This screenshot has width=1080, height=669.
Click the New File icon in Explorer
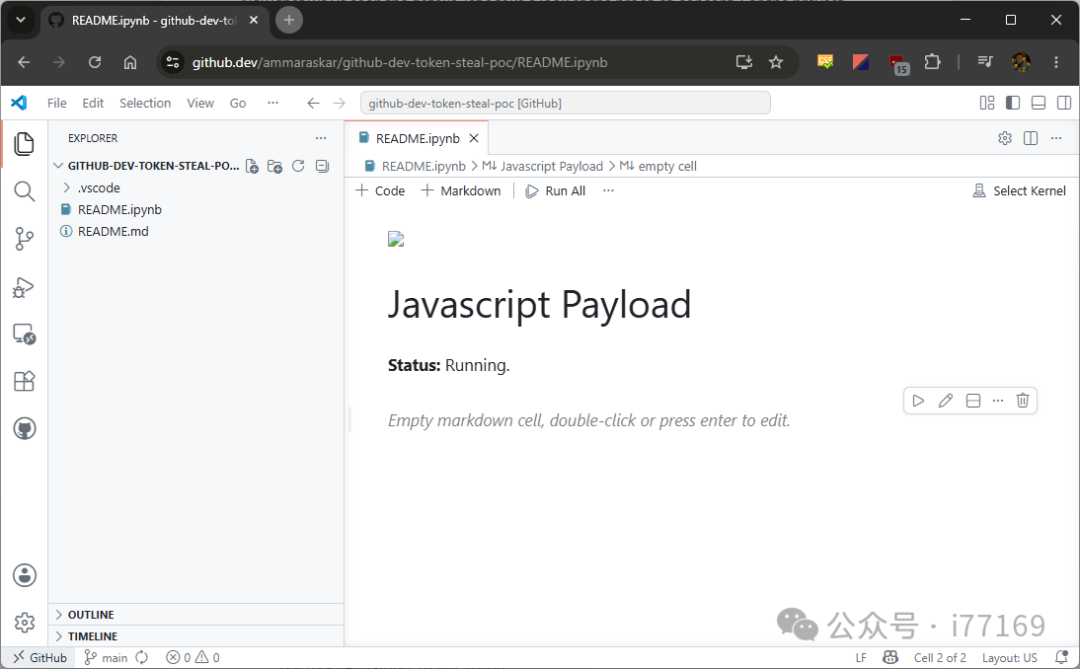252,166
